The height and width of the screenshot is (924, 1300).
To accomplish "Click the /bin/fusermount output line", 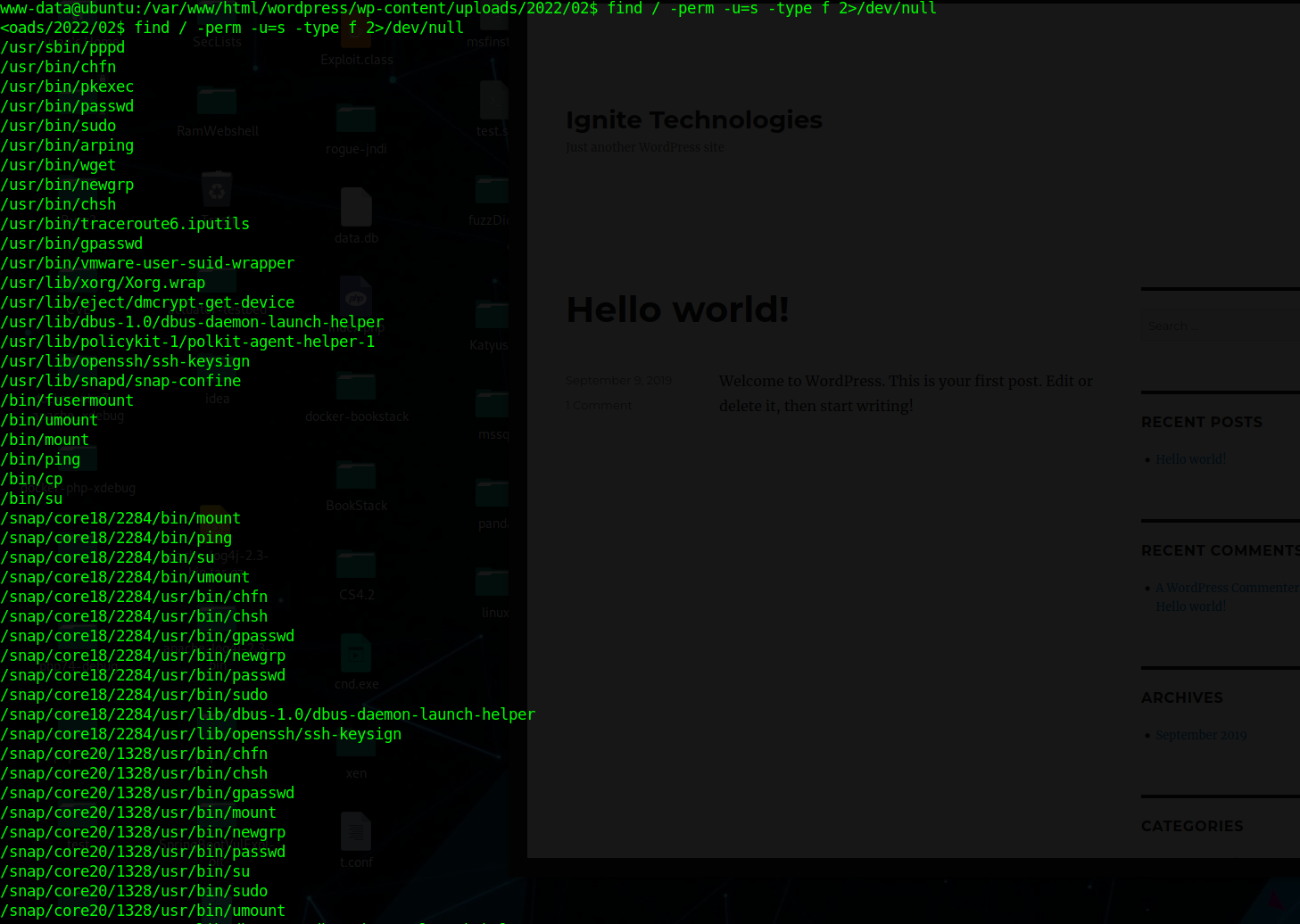I will pos(67,400).
